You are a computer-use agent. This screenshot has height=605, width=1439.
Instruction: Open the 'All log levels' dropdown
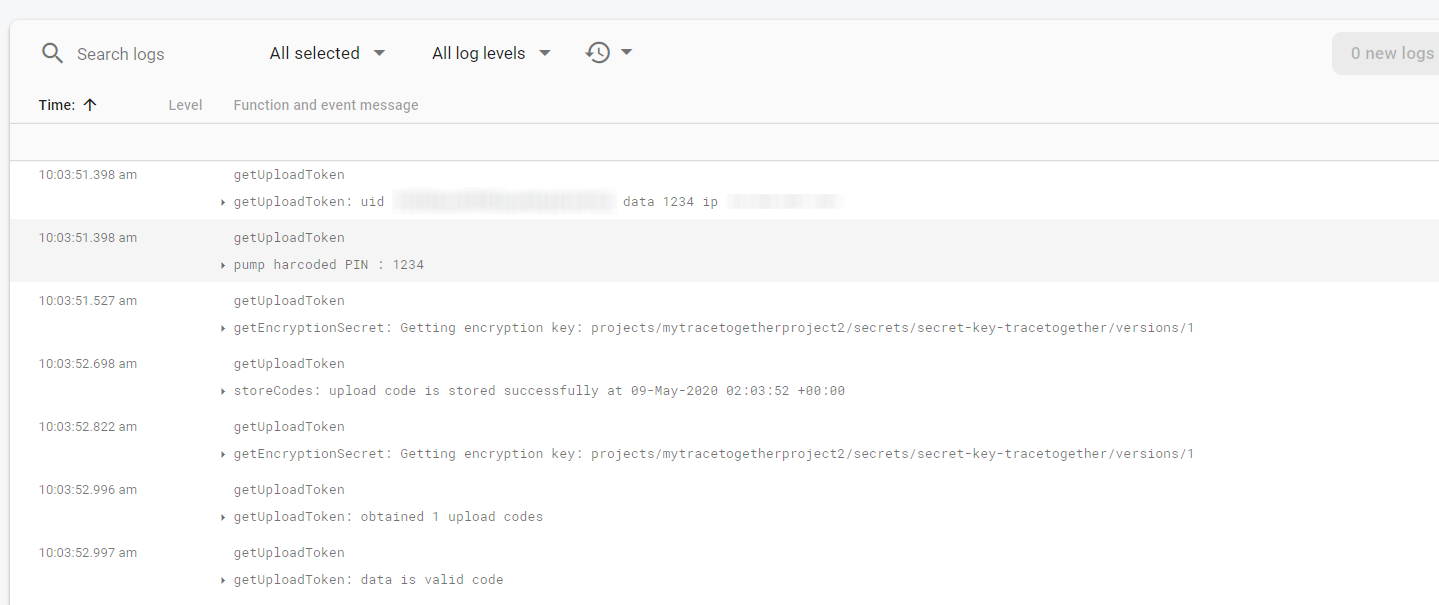point(490,52)
